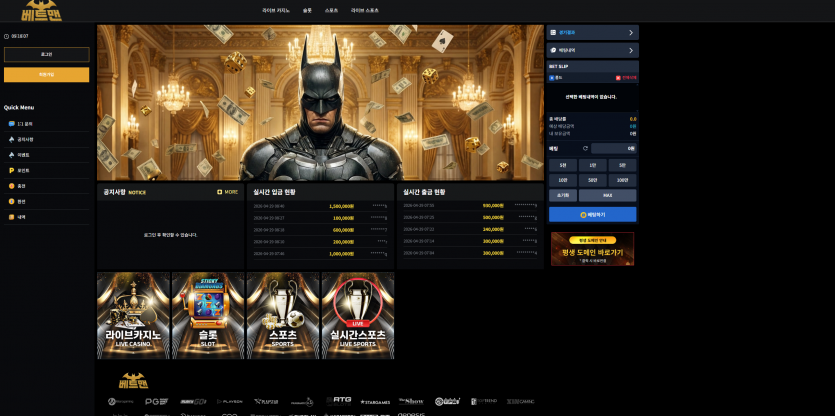Click the 초기화 reset button

tap(562, 195)
